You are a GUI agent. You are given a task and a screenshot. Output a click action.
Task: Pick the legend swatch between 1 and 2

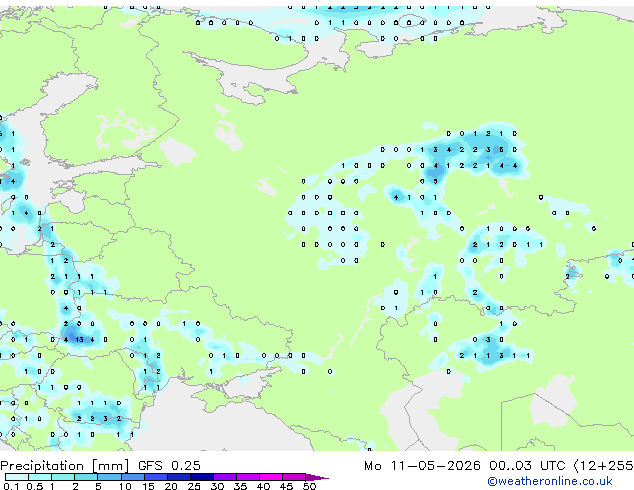(63, 477)
